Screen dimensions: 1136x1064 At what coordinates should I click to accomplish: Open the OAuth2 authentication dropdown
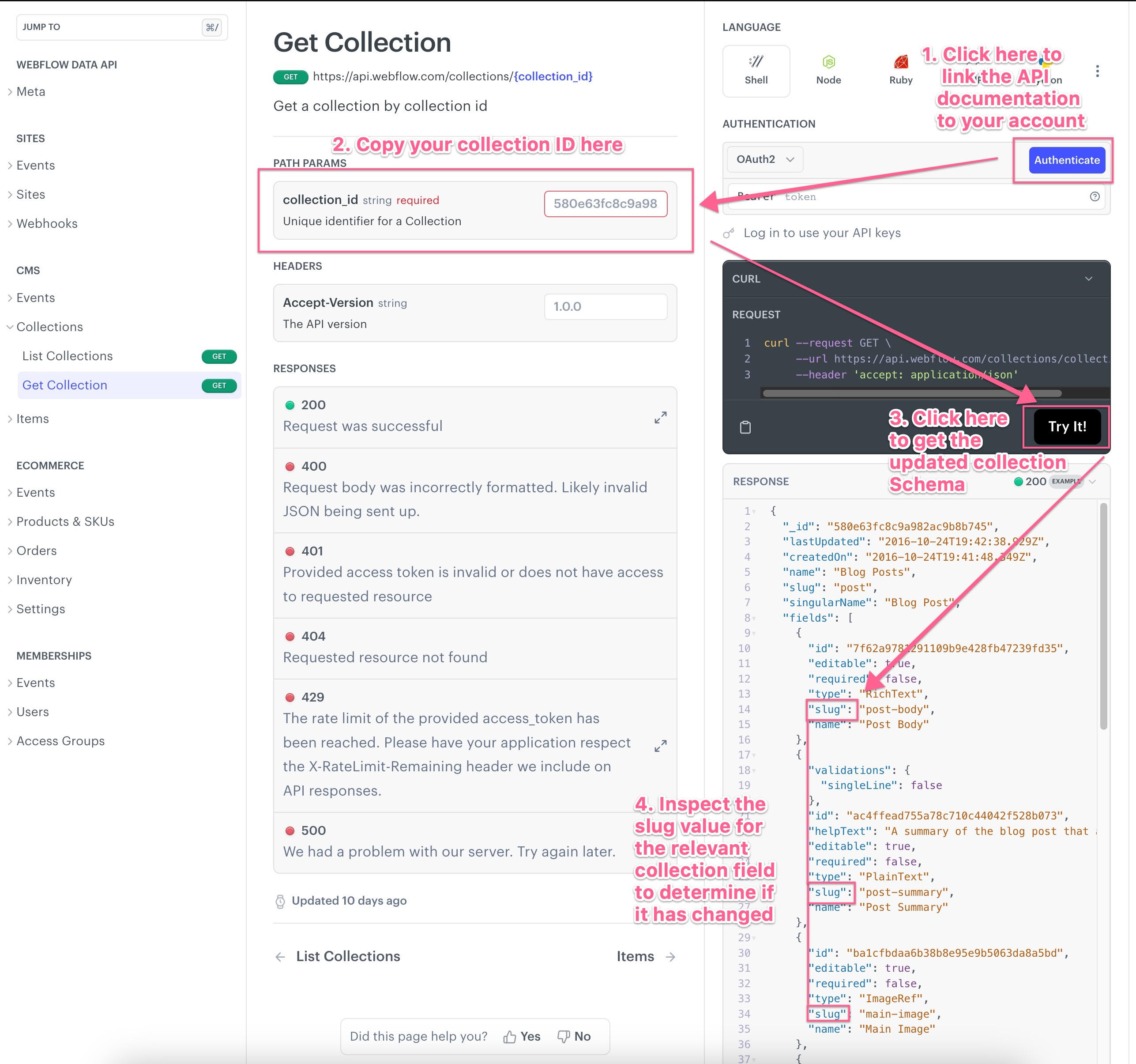click(764, 159)
